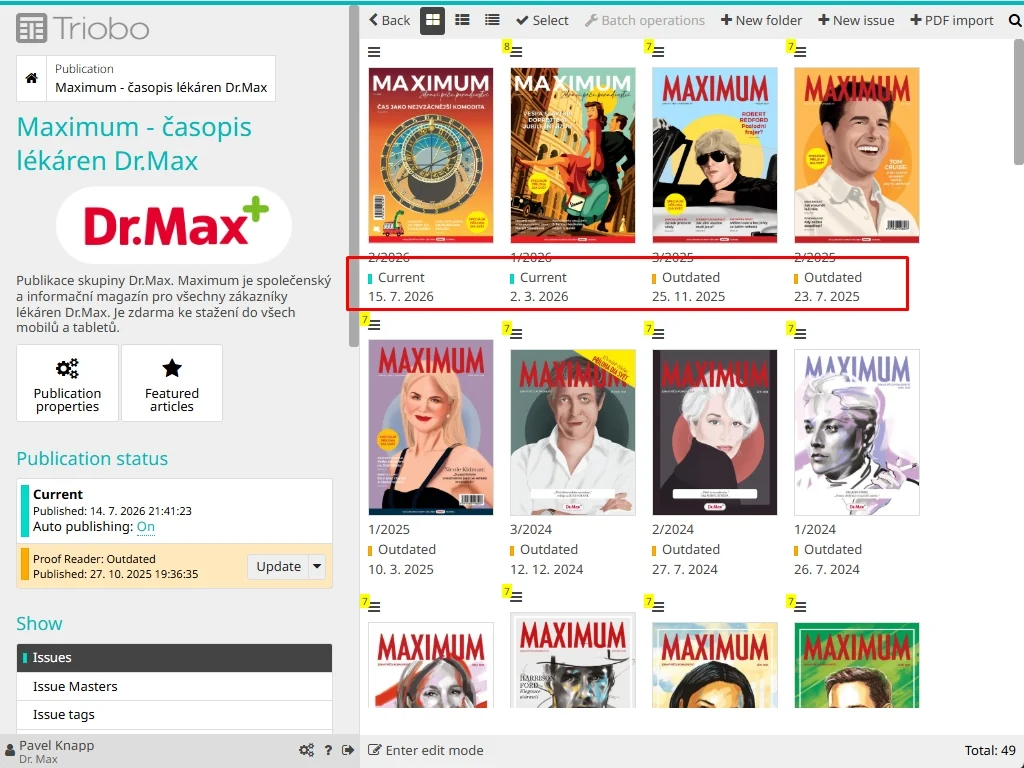Click the Triobo logo
Image resolution: width=1024 pixels, height=768 pixels.
tap(83, 29)
